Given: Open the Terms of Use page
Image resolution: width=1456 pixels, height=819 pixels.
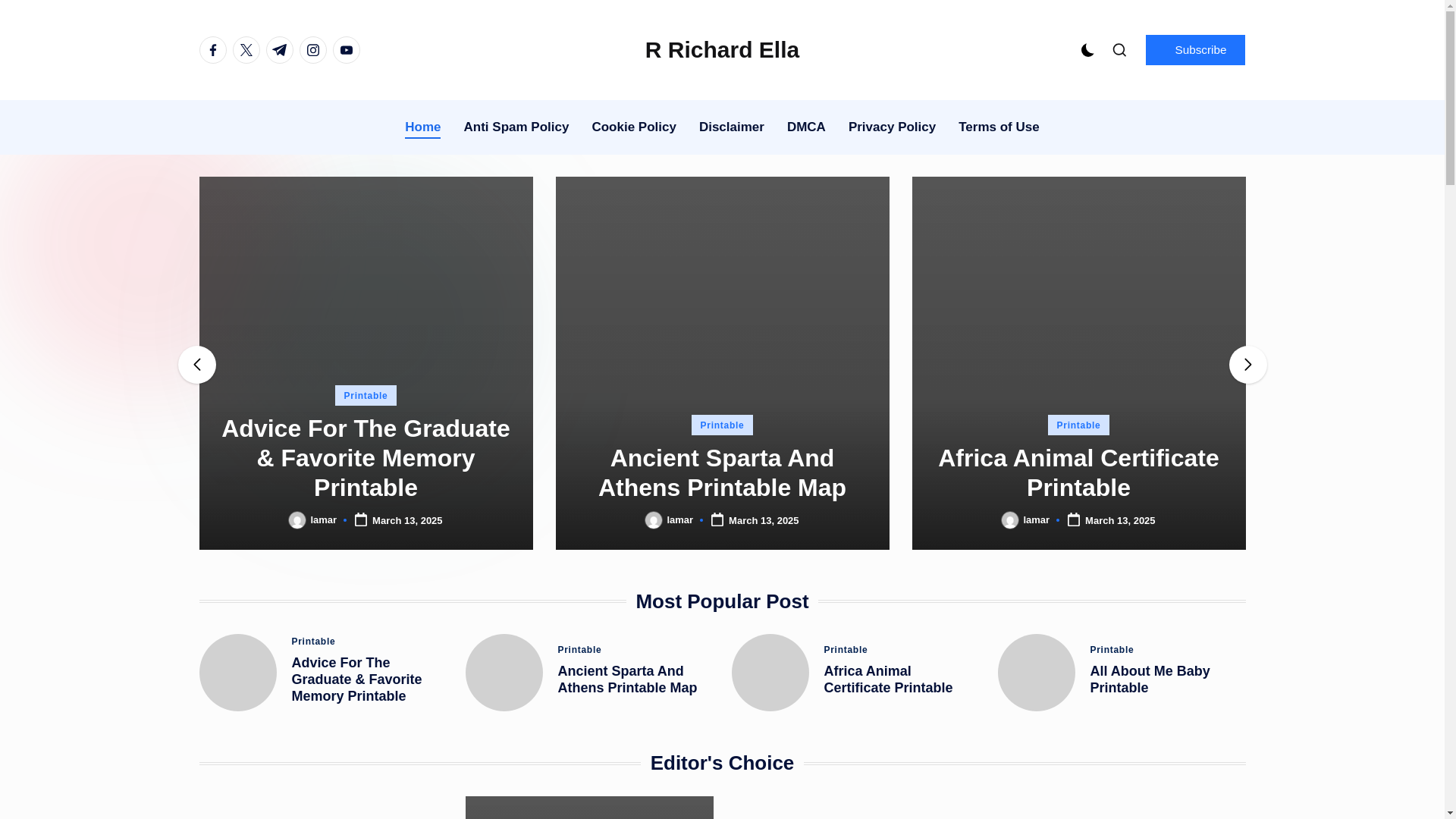Looking at the screenshot, I should (999, 127).
